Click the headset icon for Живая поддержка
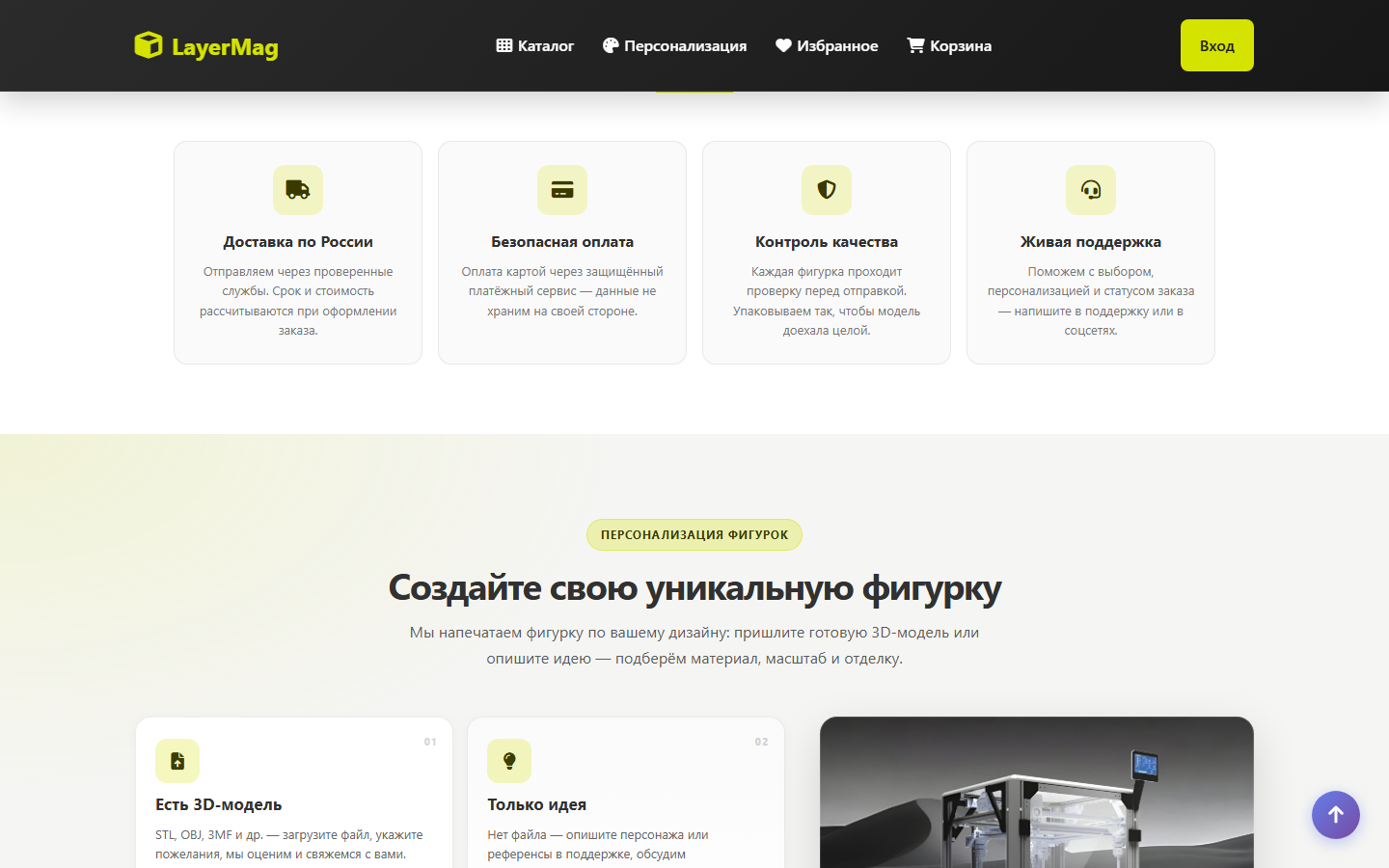Viewport: 1389px width, 868px height. (1091, 190)
